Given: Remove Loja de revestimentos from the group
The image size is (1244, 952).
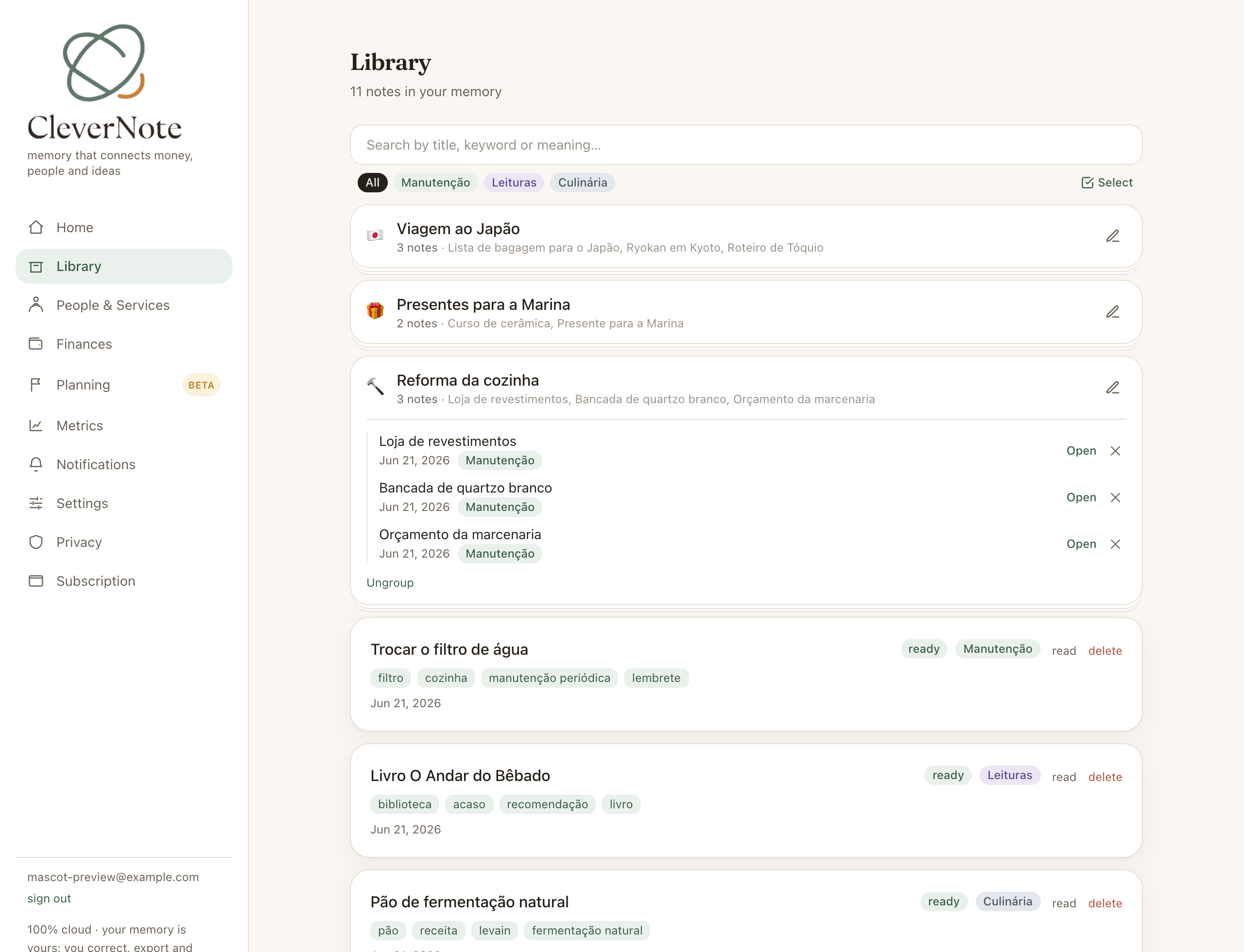Looking at the screenshot, I should 1115,451.
